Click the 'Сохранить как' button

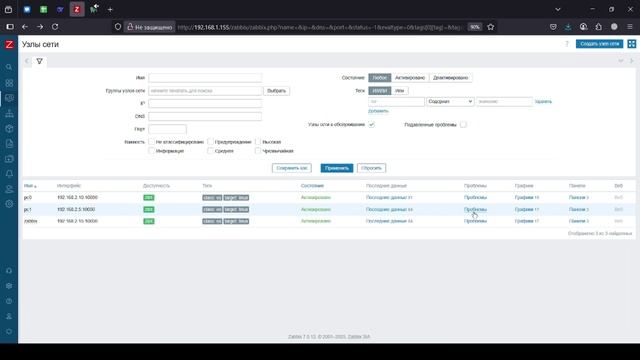tap(291, 168)
